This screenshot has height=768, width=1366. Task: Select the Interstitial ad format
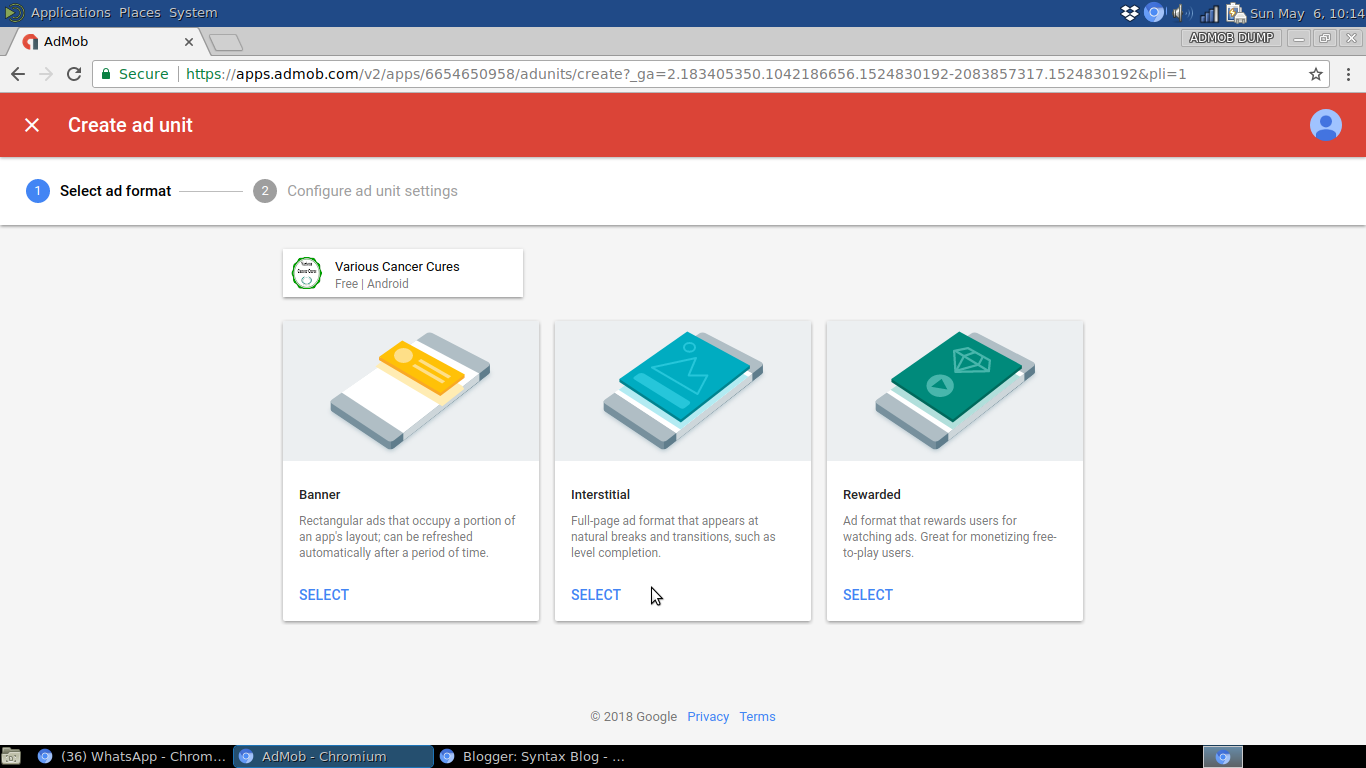click(596, 595)
